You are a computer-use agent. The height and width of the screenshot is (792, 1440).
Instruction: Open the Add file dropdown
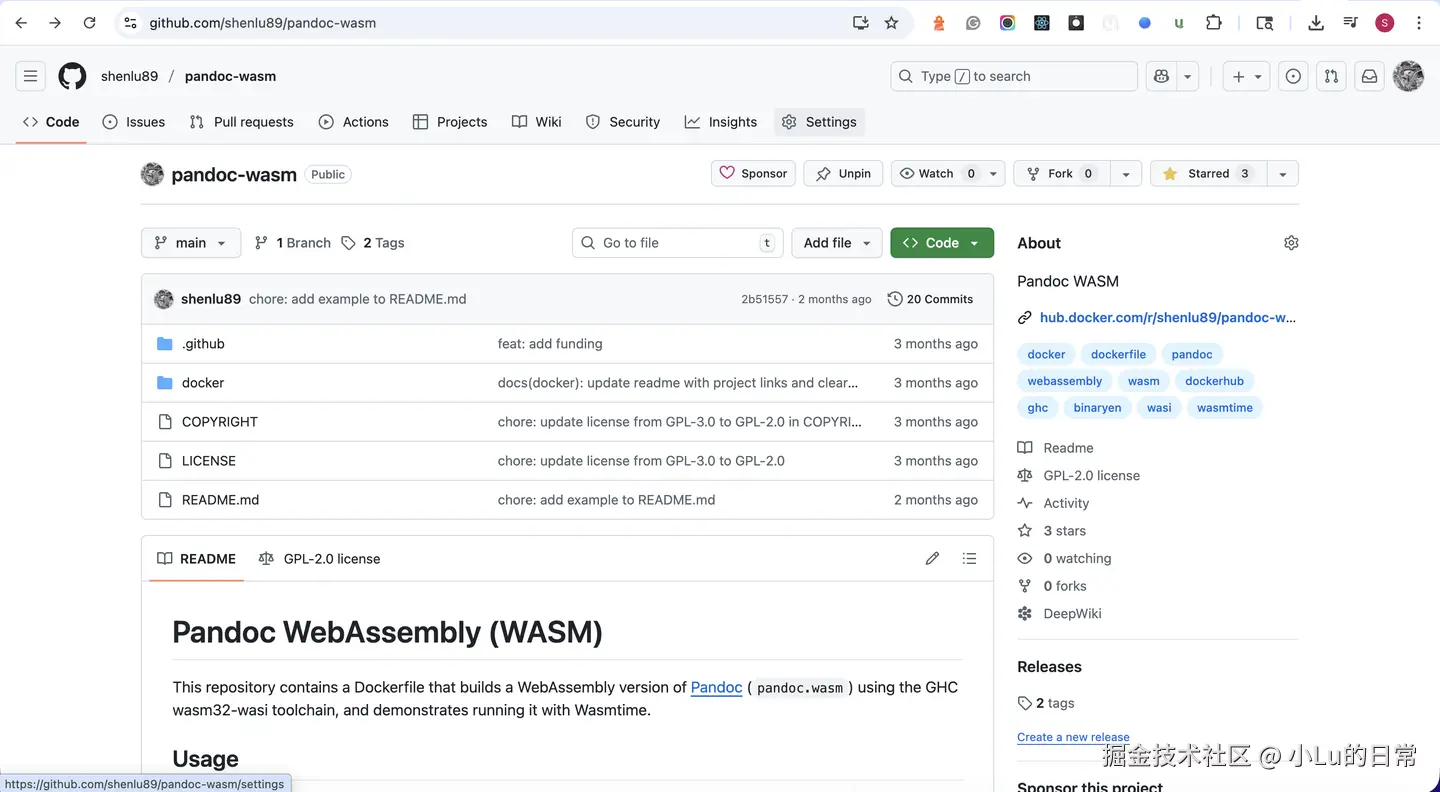(x=837, y=243)
